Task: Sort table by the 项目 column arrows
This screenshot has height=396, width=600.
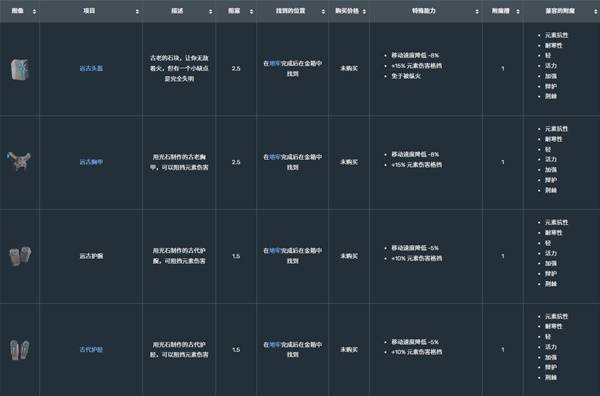Action: [x=137, y=11]
